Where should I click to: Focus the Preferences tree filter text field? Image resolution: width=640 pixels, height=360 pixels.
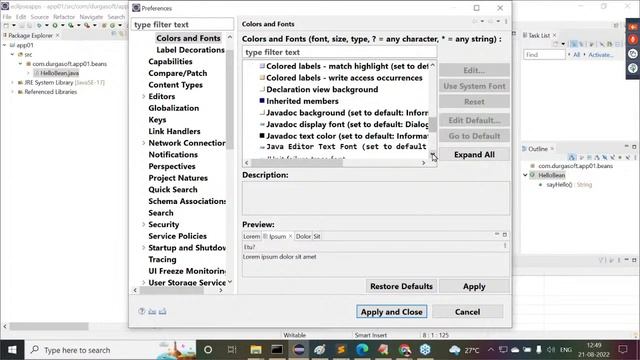pyautogui.click(x=182, y=24)
